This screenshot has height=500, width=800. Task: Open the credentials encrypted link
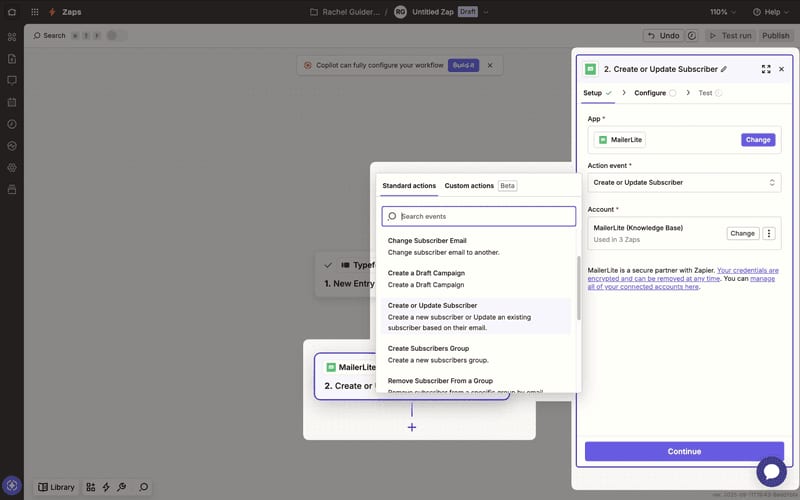(683, 274)
